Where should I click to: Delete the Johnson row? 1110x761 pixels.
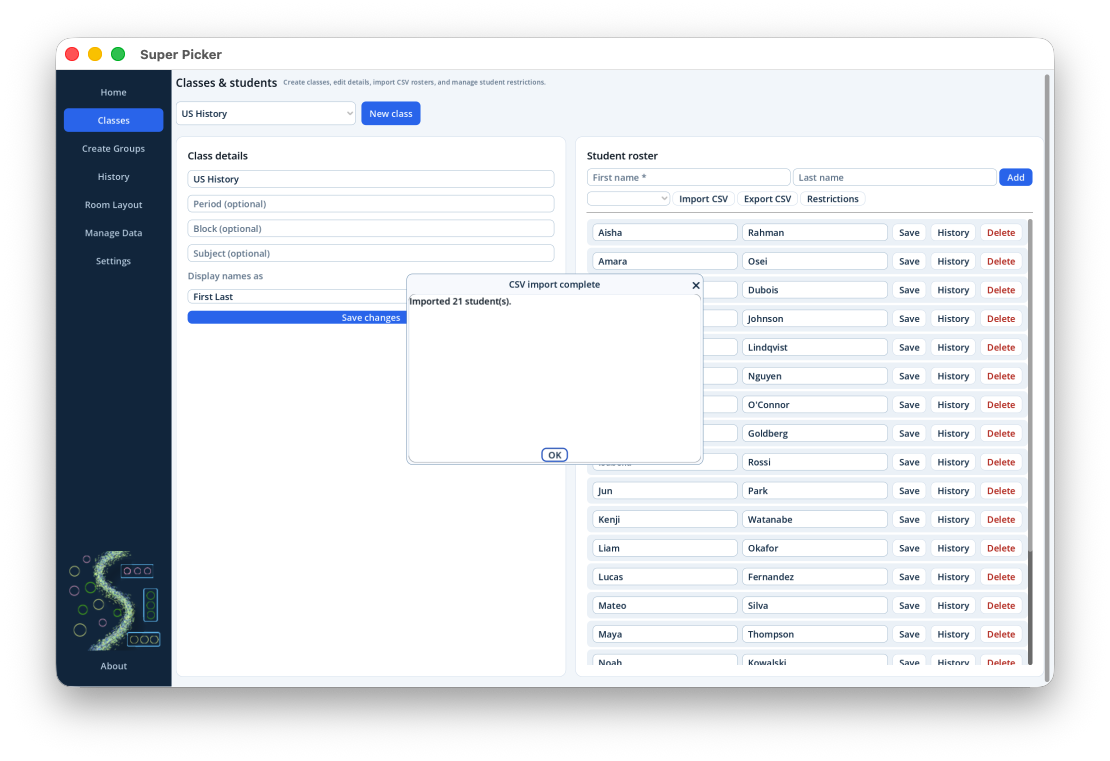[1001, 319]
